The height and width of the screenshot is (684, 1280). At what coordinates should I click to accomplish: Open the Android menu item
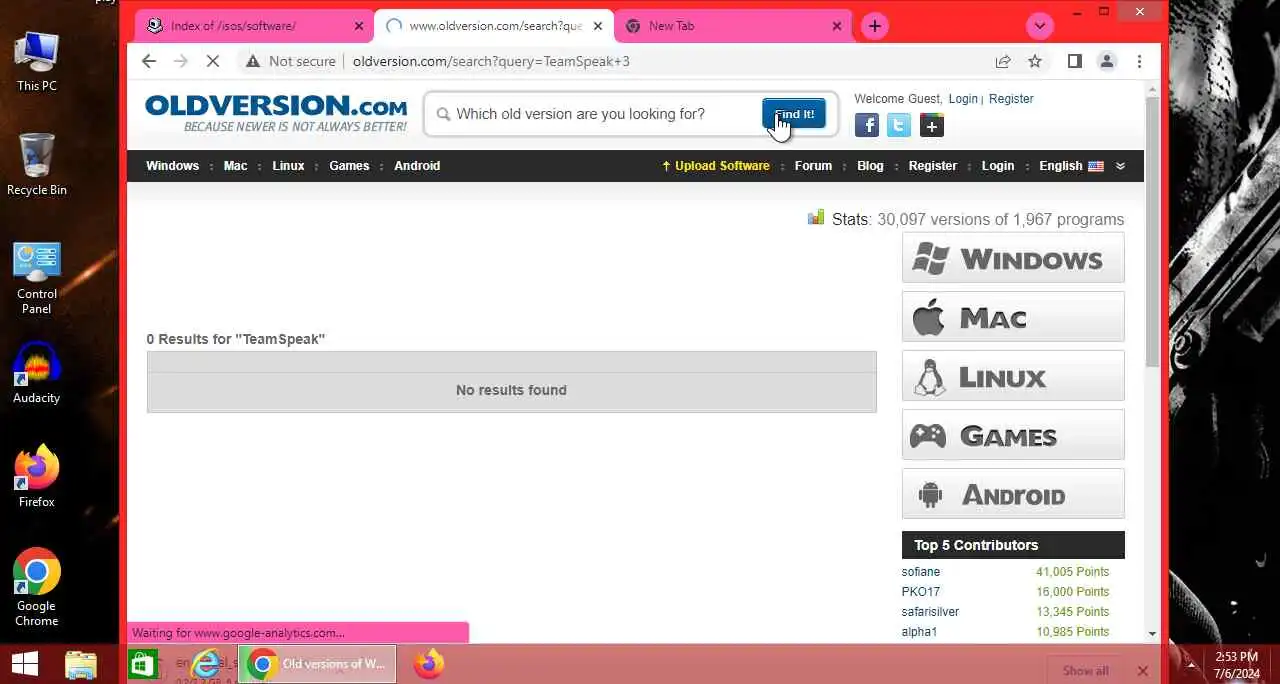[x=417, y=166]
